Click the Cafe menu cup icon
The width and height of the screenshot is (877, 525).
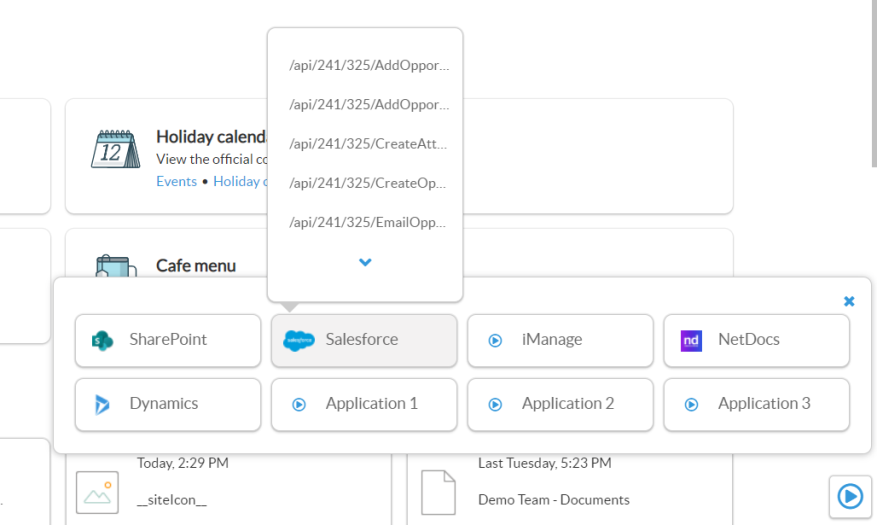pyautogui.click(x=116, y=266)
